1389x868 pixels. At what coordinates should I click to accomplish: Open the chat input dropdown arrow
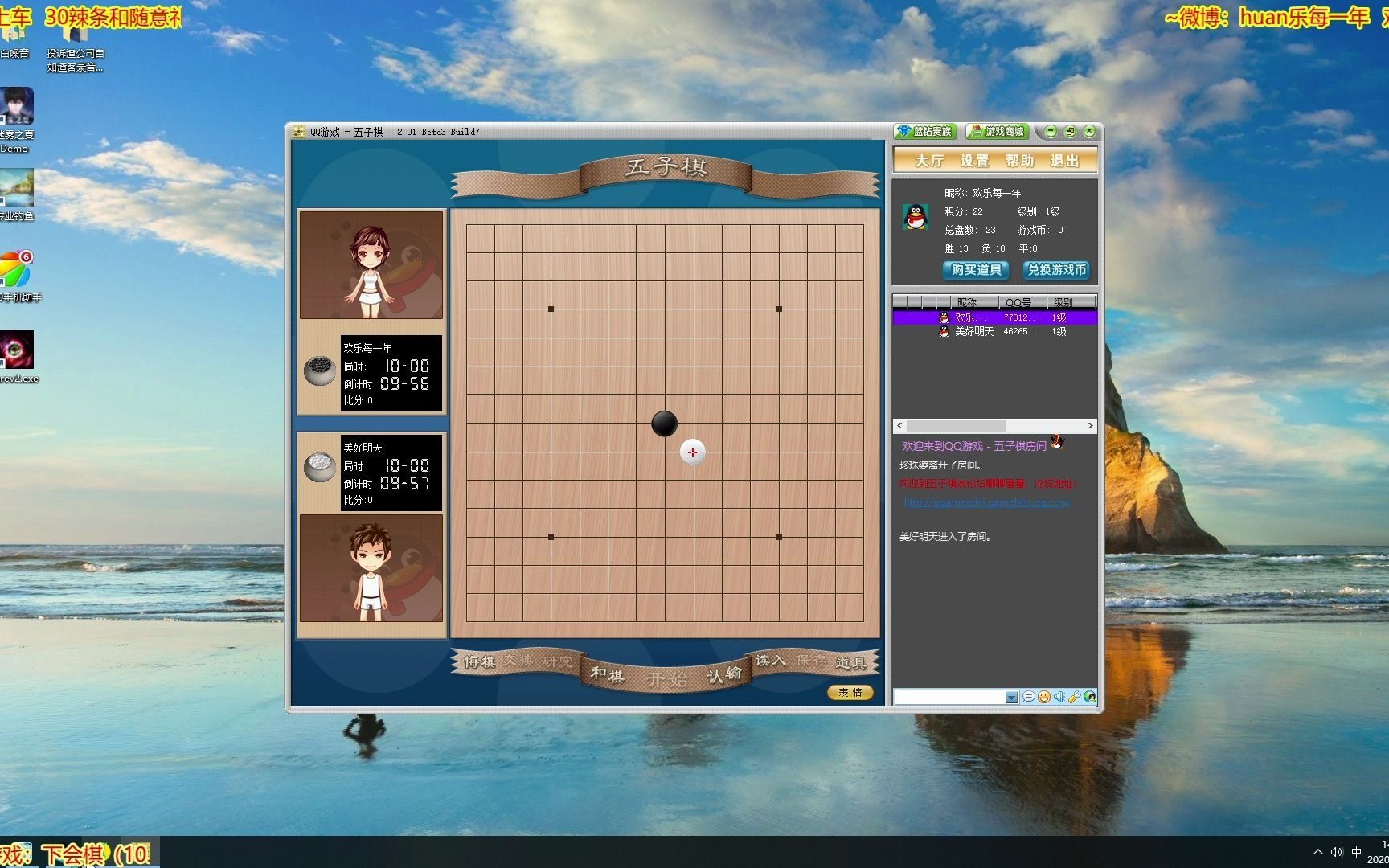pyautogui.click(x=1011, y=698)
